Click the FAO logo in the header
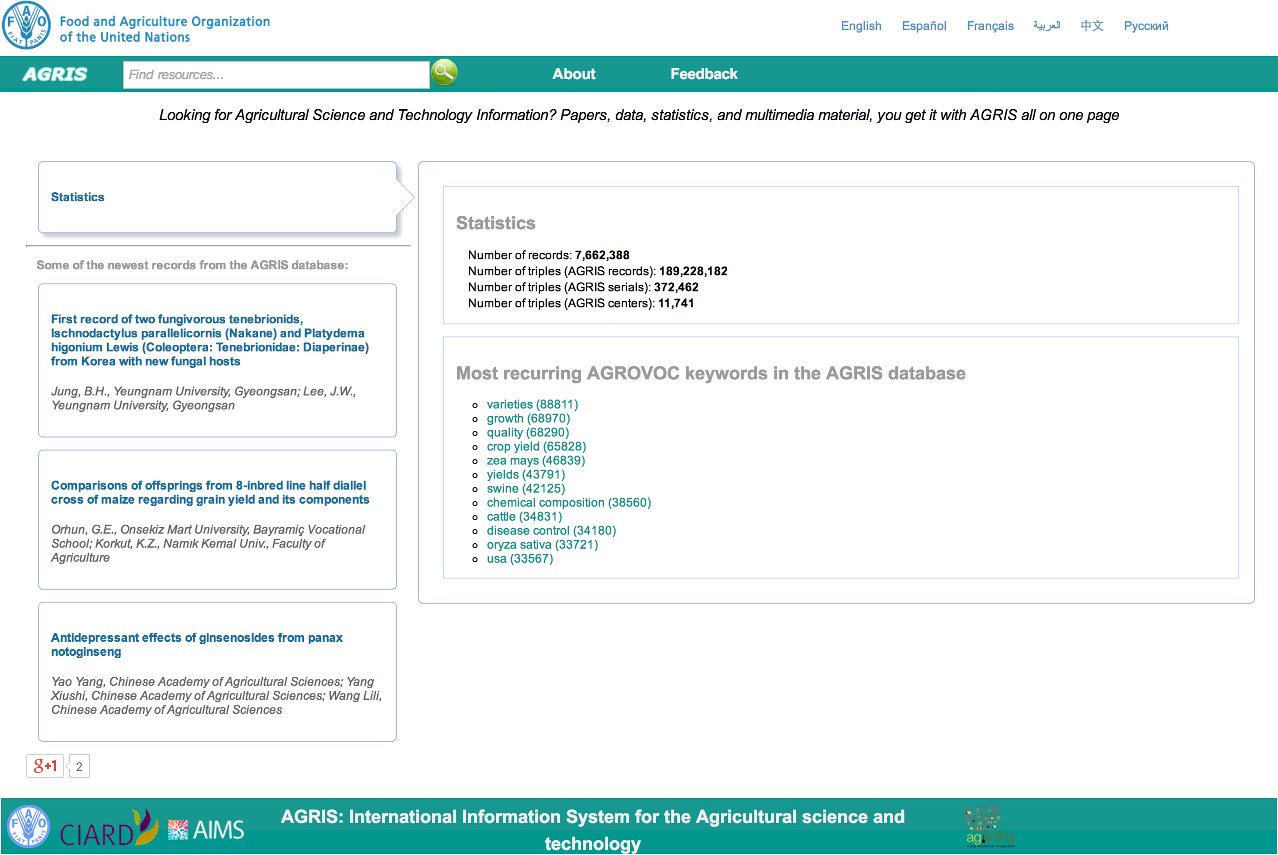This screenshot has height=855, width=1278. [27, 27]
